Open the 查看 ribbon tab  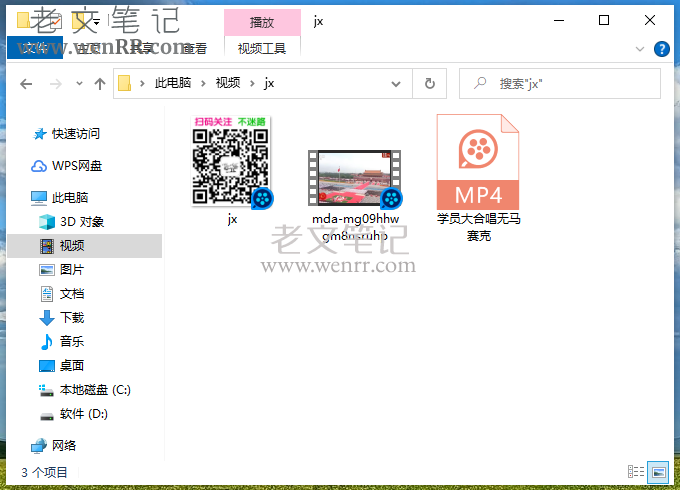click(x=194, y=48)
